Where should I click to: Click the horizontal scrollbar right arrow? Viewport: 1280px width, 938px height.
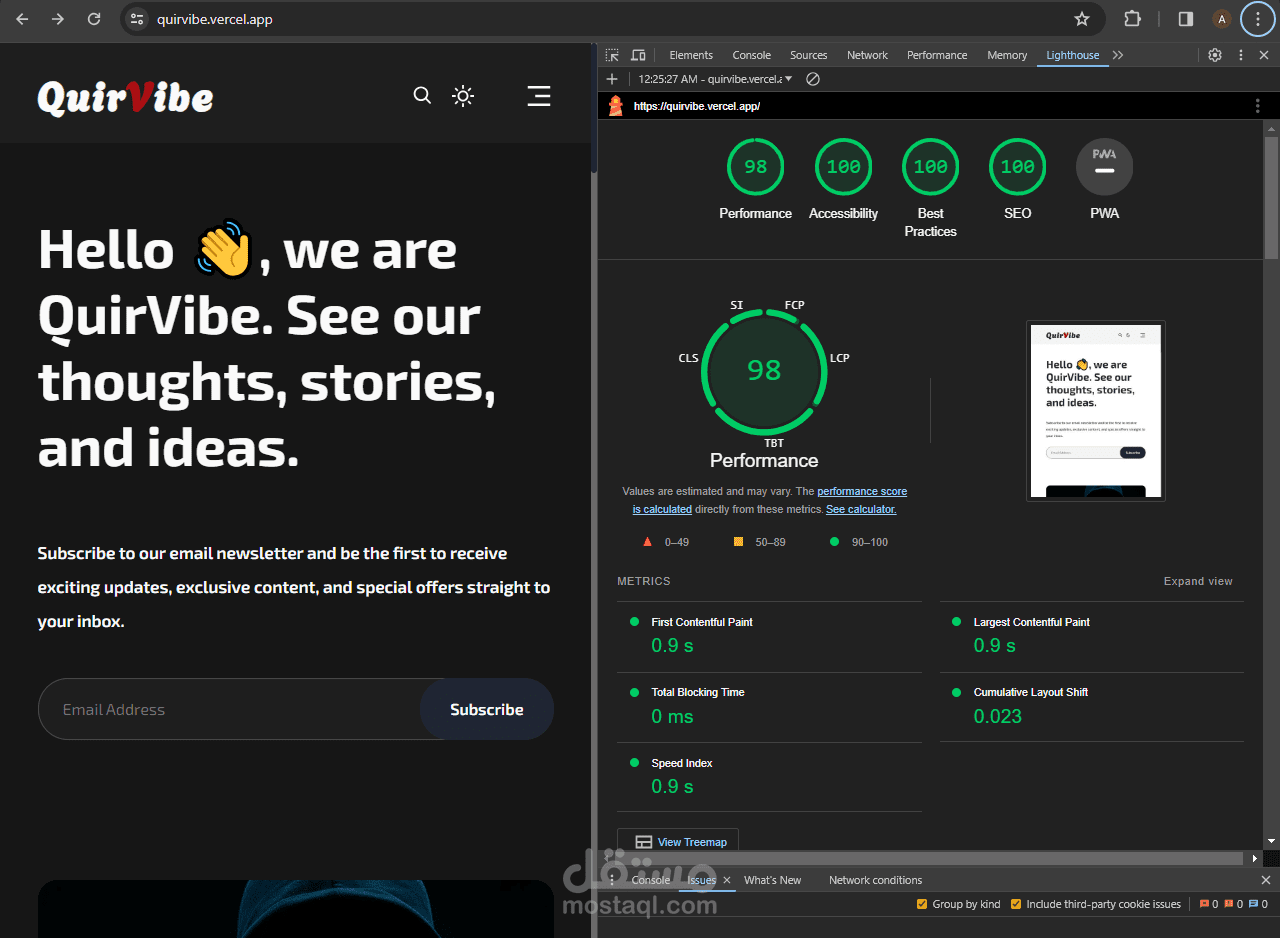(x=1255, y=858)
